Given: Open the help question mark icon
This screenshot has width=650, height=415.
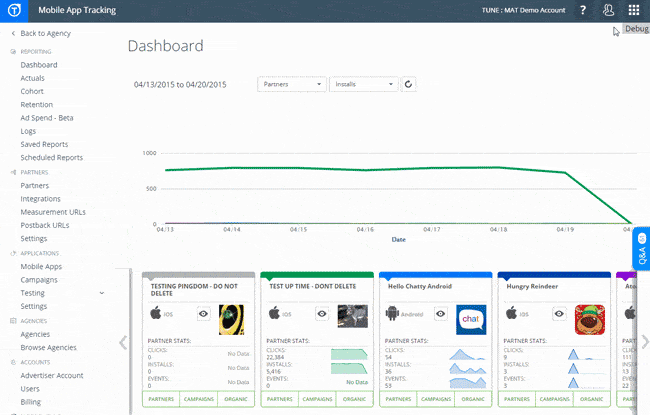Looking at the screenshot, I should [x=583, y=10].
